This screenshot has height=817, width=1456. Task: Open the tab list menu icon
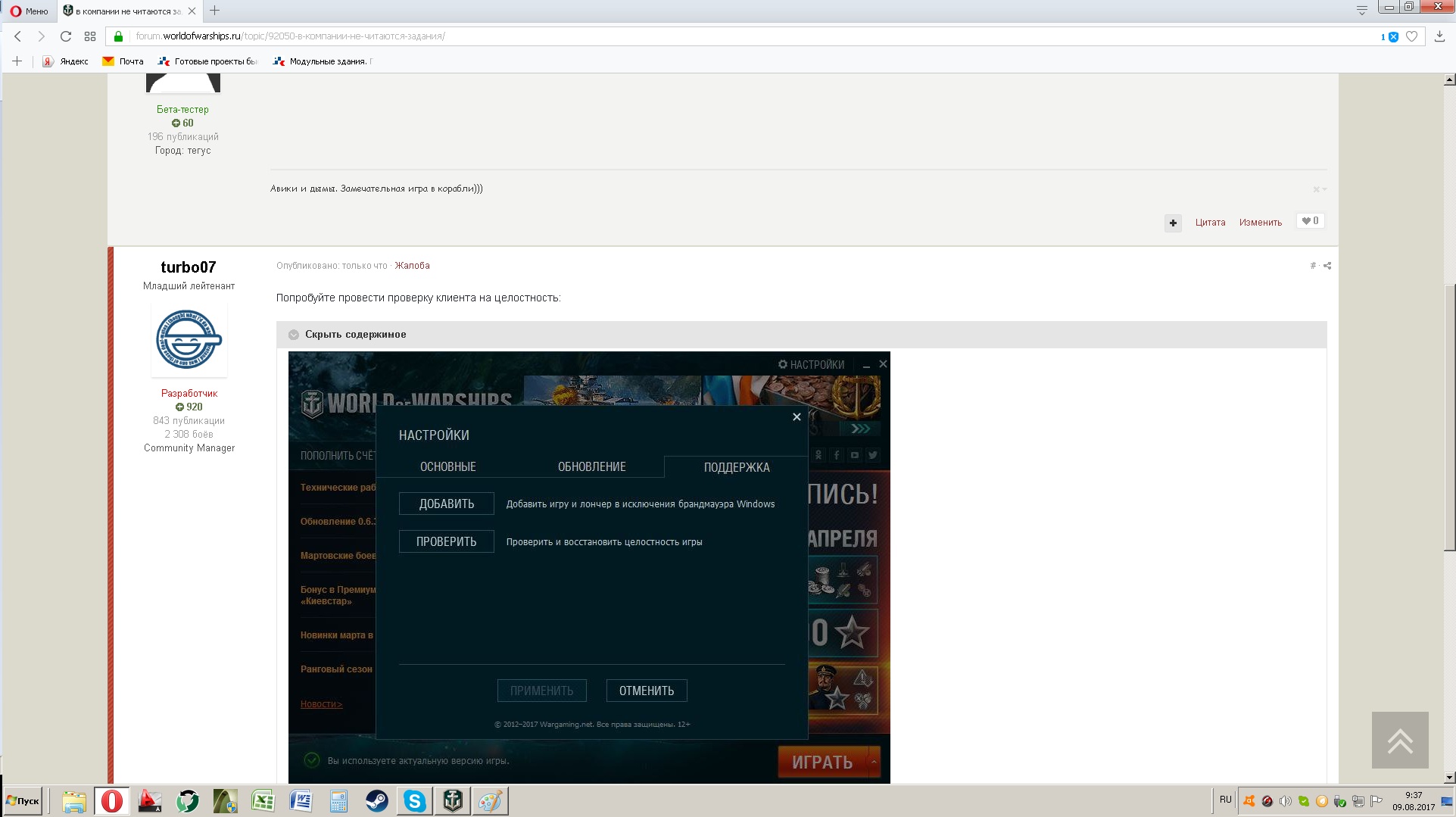click(x=1361, y=10)
